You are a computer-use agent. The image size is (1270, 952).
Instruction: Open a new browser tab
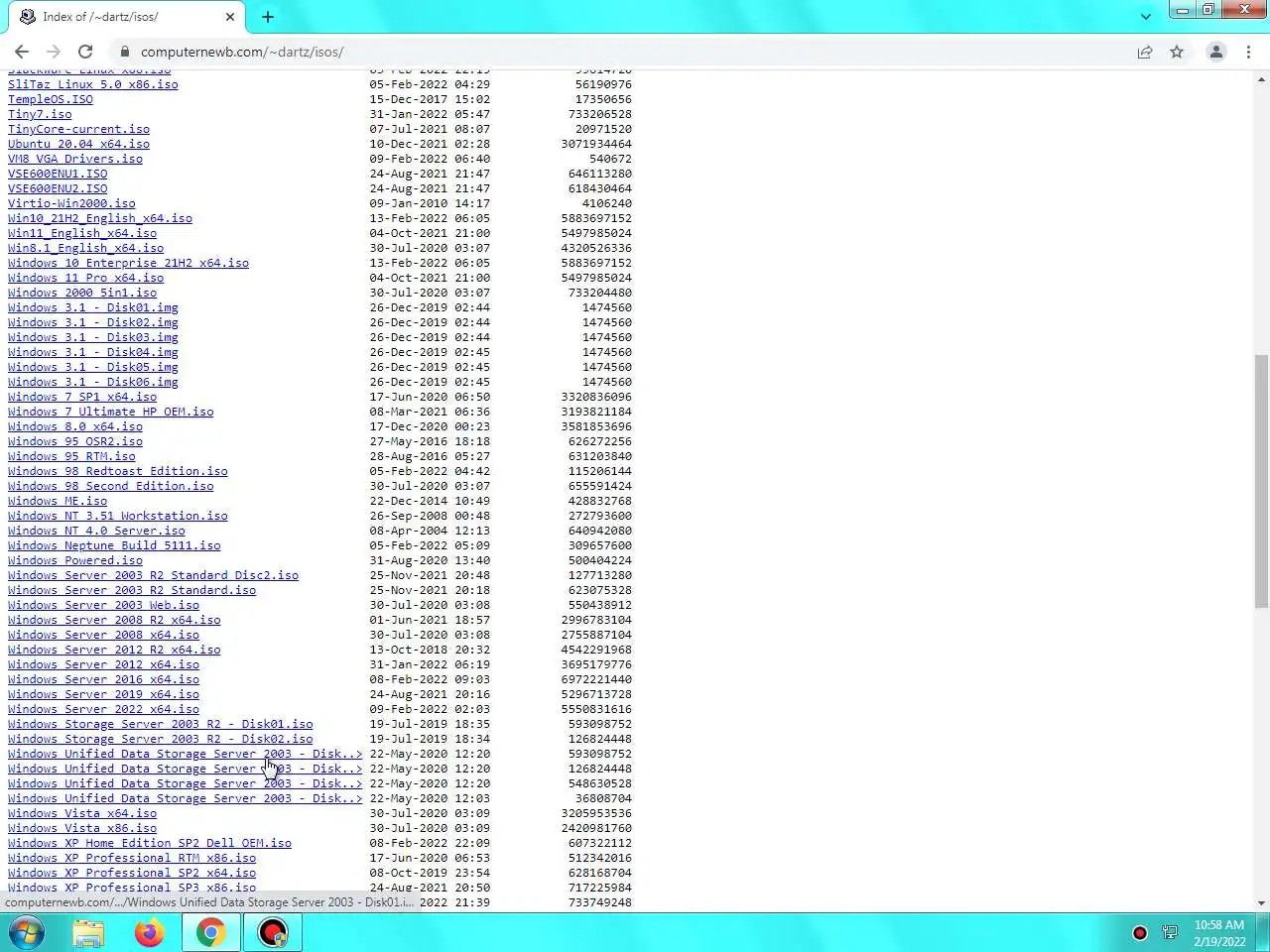click(268, 17)
